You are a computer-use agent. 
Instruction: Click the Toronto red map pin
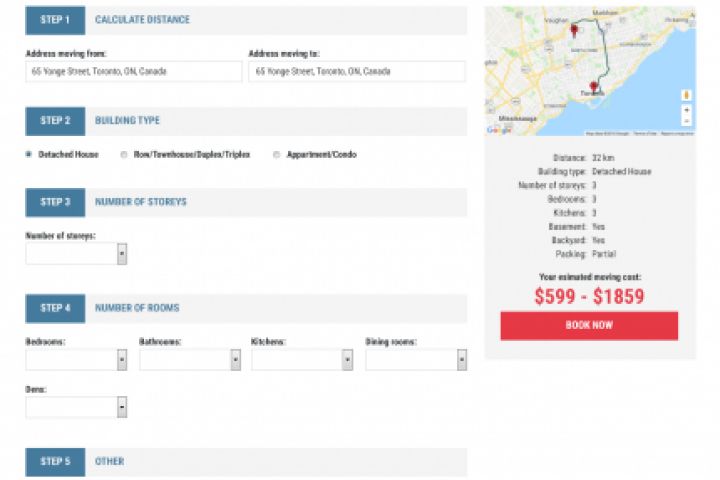pos(594,87)
